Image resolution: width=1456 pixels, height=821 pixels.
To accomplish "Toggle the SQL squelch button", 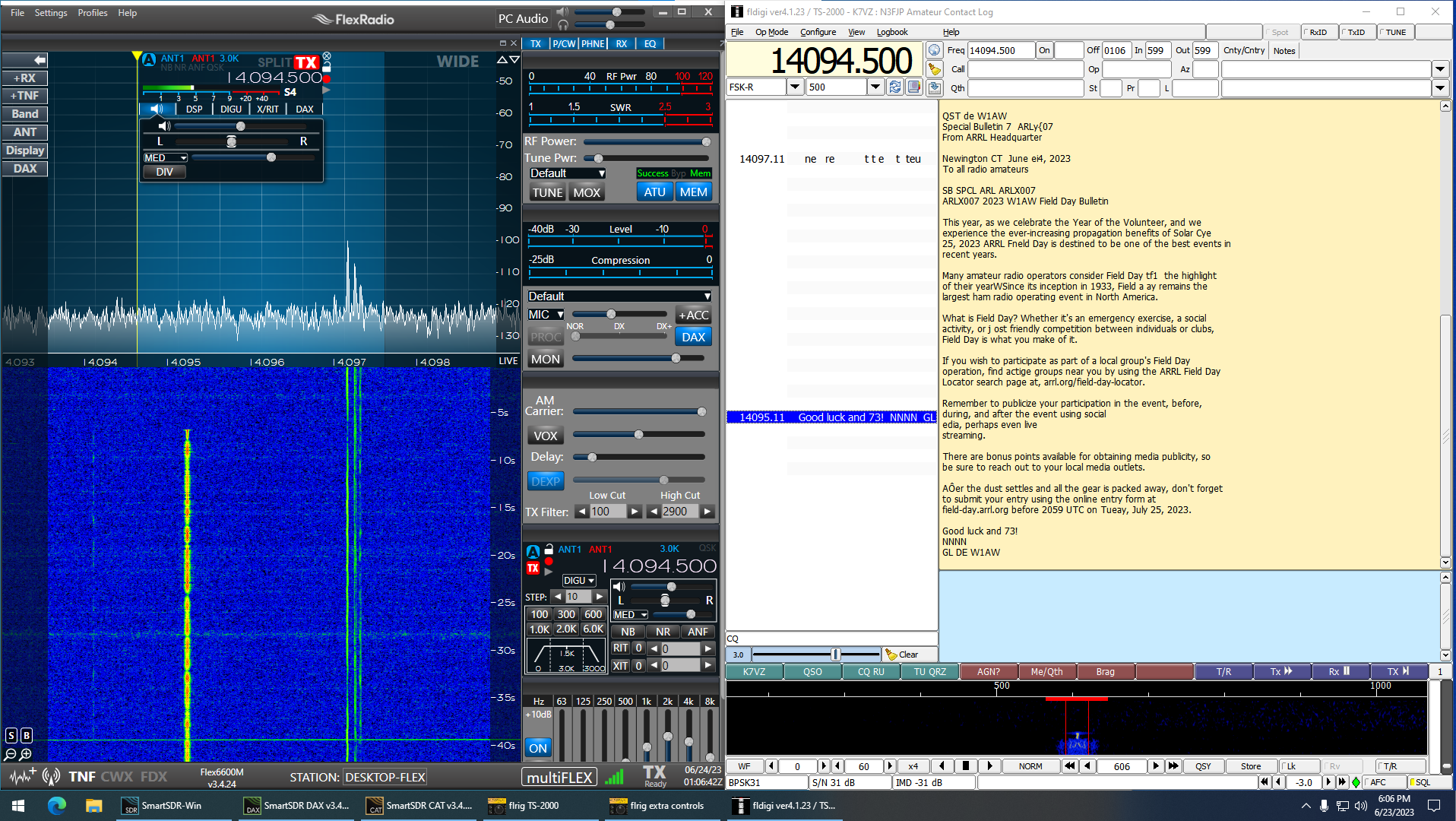I will (1428, 782).
